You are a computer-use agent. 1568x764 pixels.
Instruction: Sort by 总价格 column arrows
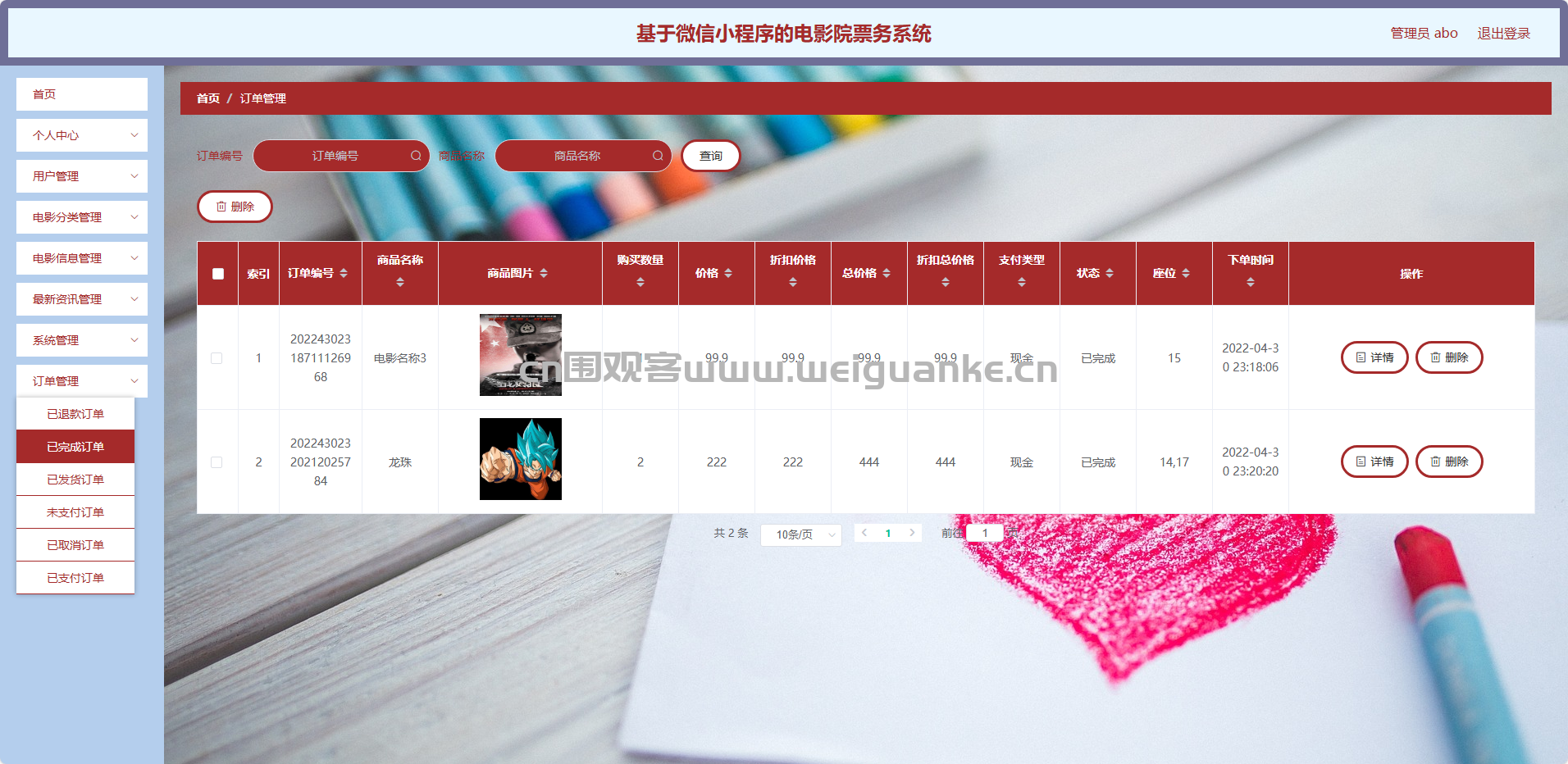click(x=887, y=273)
